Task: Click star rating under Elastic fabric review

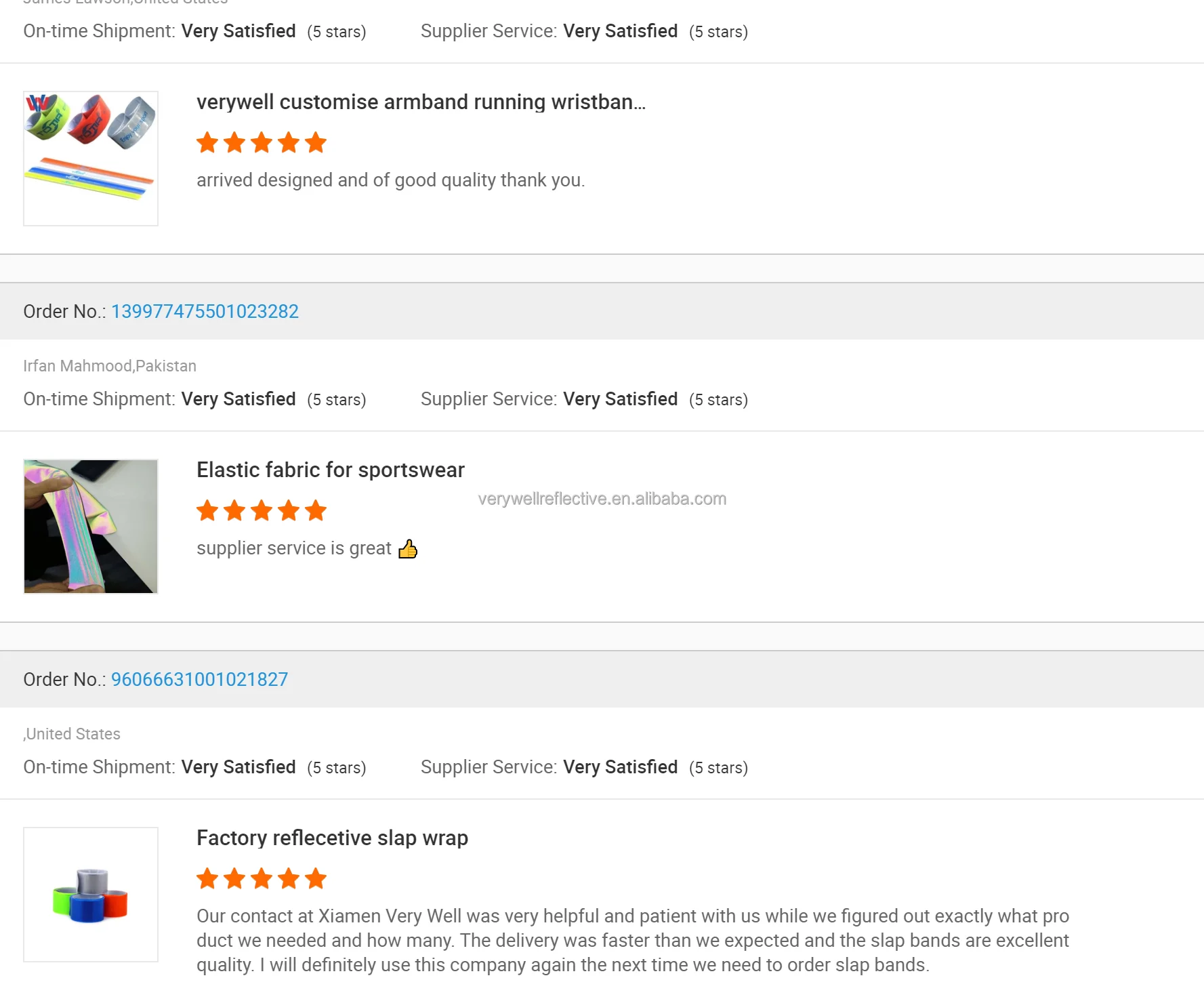Action: coord(262,511)
